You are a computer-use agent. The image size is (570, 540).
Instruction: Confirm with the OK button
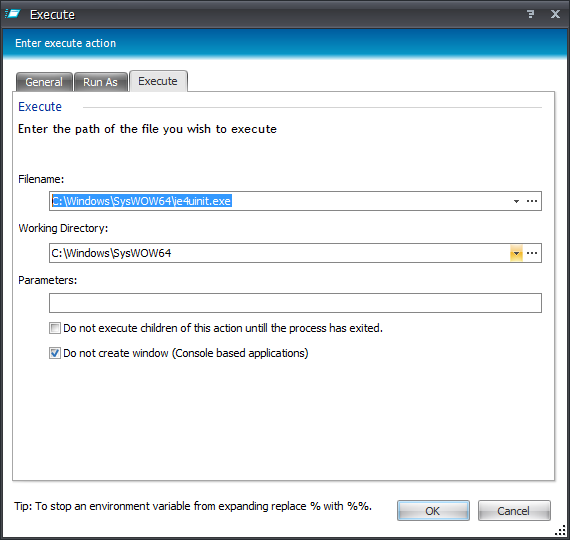433,511
